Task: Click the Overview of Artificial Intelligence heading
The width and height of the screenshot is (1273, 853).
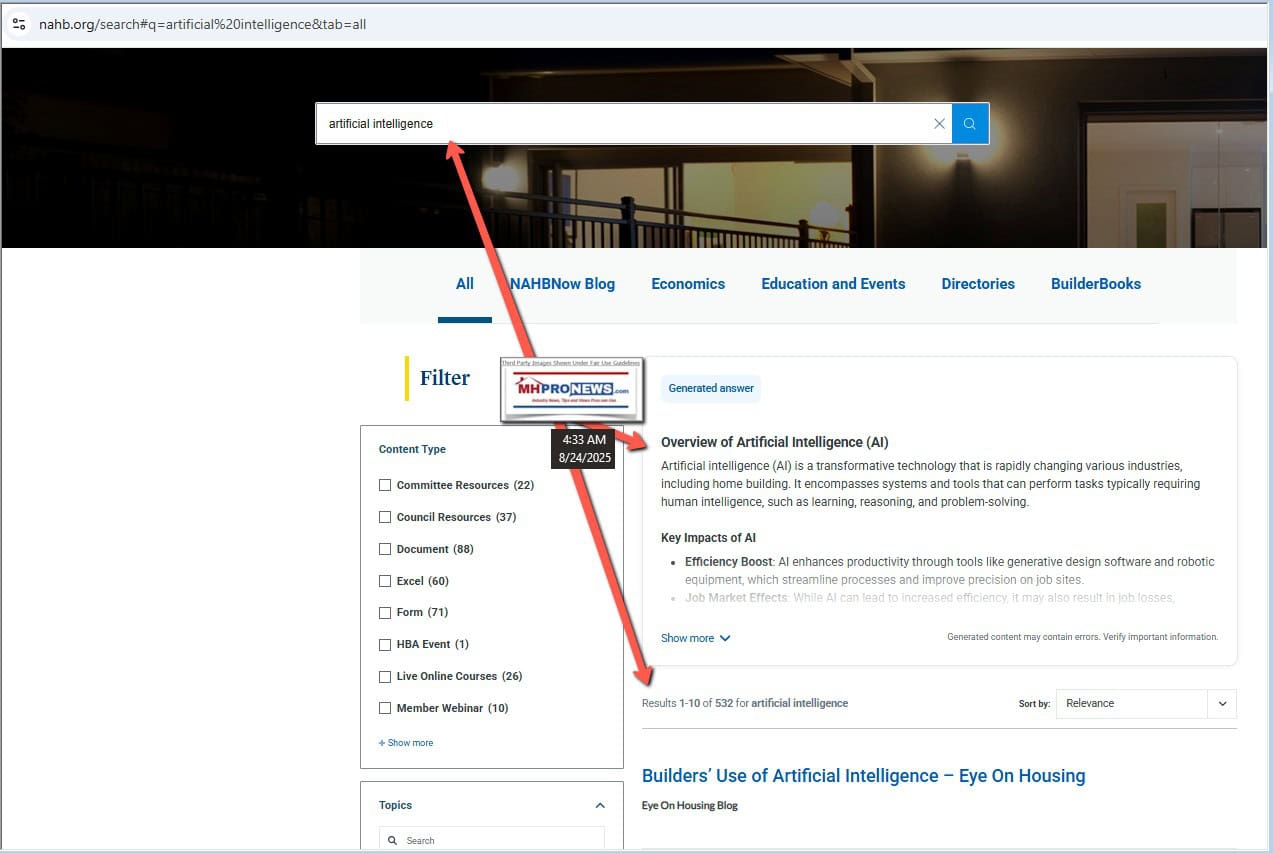Action: pyautogui.click(x=775, y=442)
